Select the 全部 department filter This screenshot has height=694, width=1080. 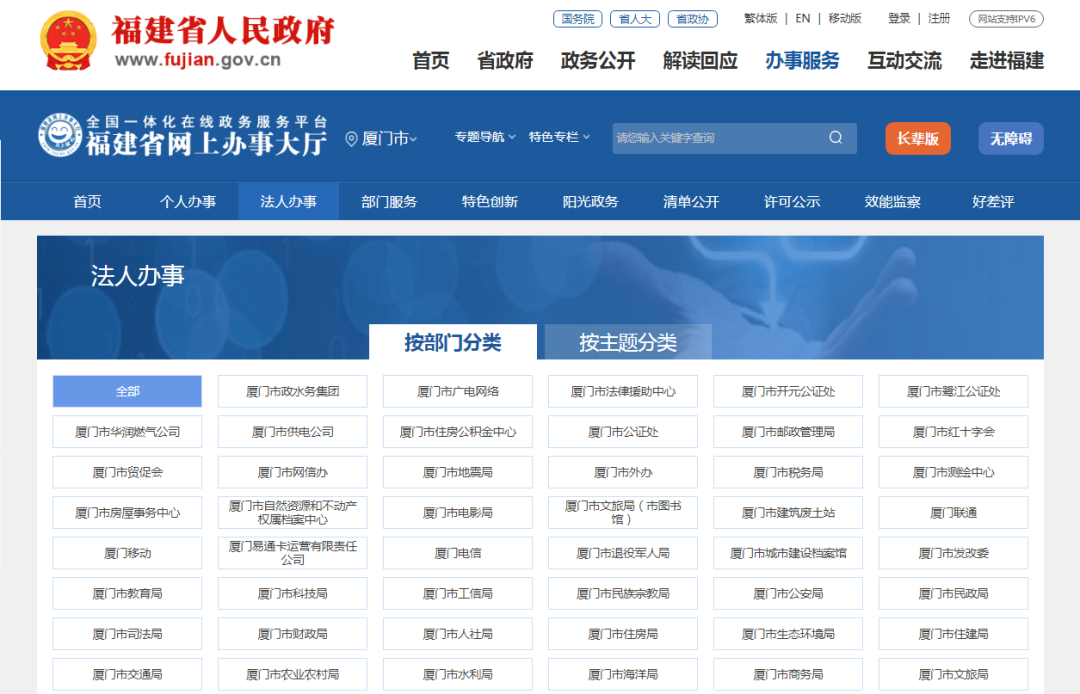click(127, 391)
